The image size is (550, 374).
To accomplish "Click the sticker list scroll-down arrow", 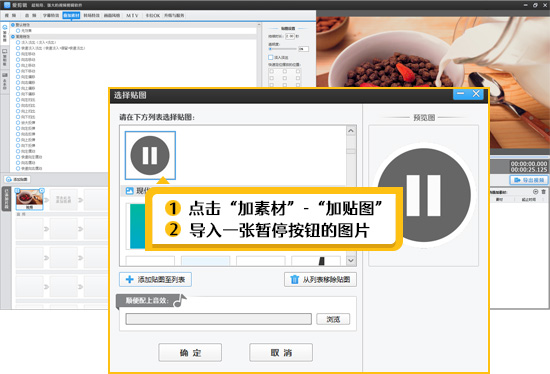I will (351, 261).
